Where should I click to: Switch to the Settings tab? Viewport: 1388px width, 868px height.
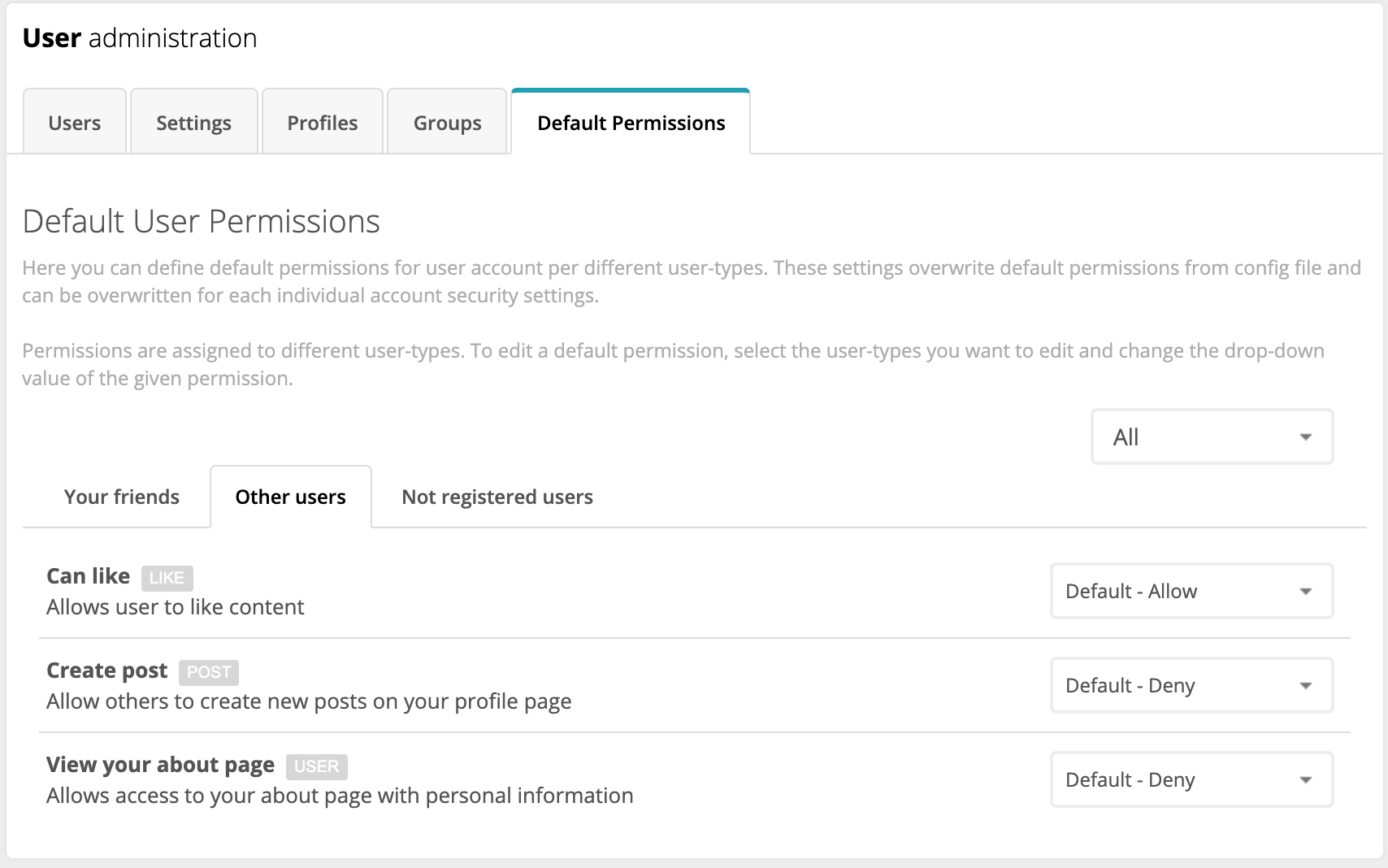[x=193, y=123]
